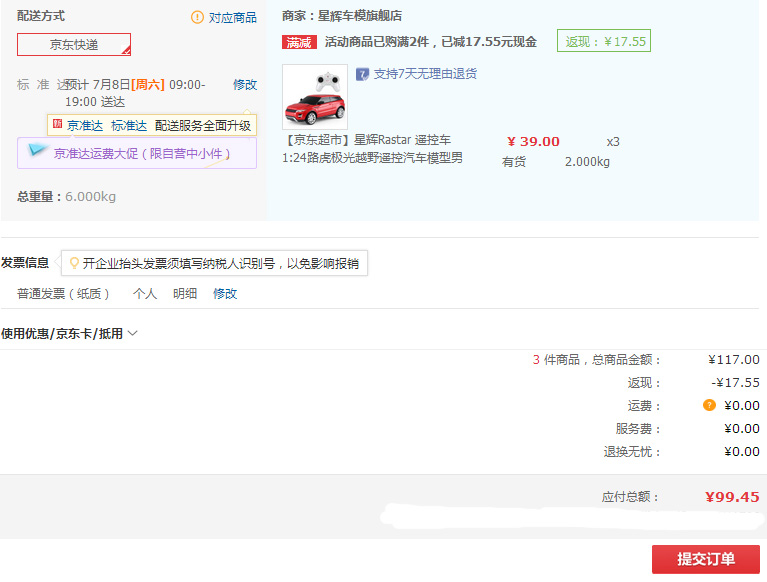
Task: Click the red 满减 promotion tag
Action: (299, 42)
